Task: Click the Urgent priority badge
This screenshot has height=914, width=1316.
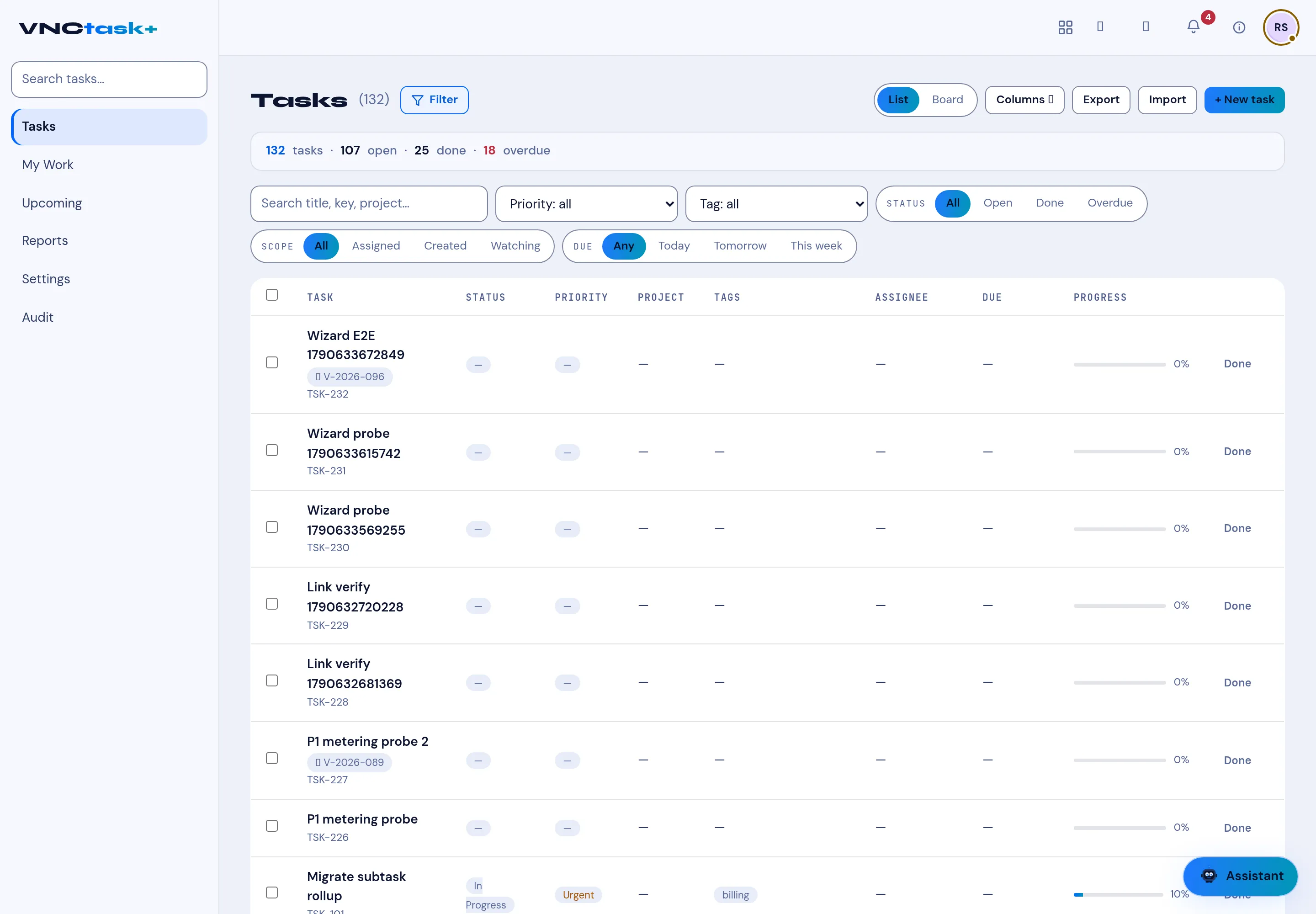Action: coord(578,895)
